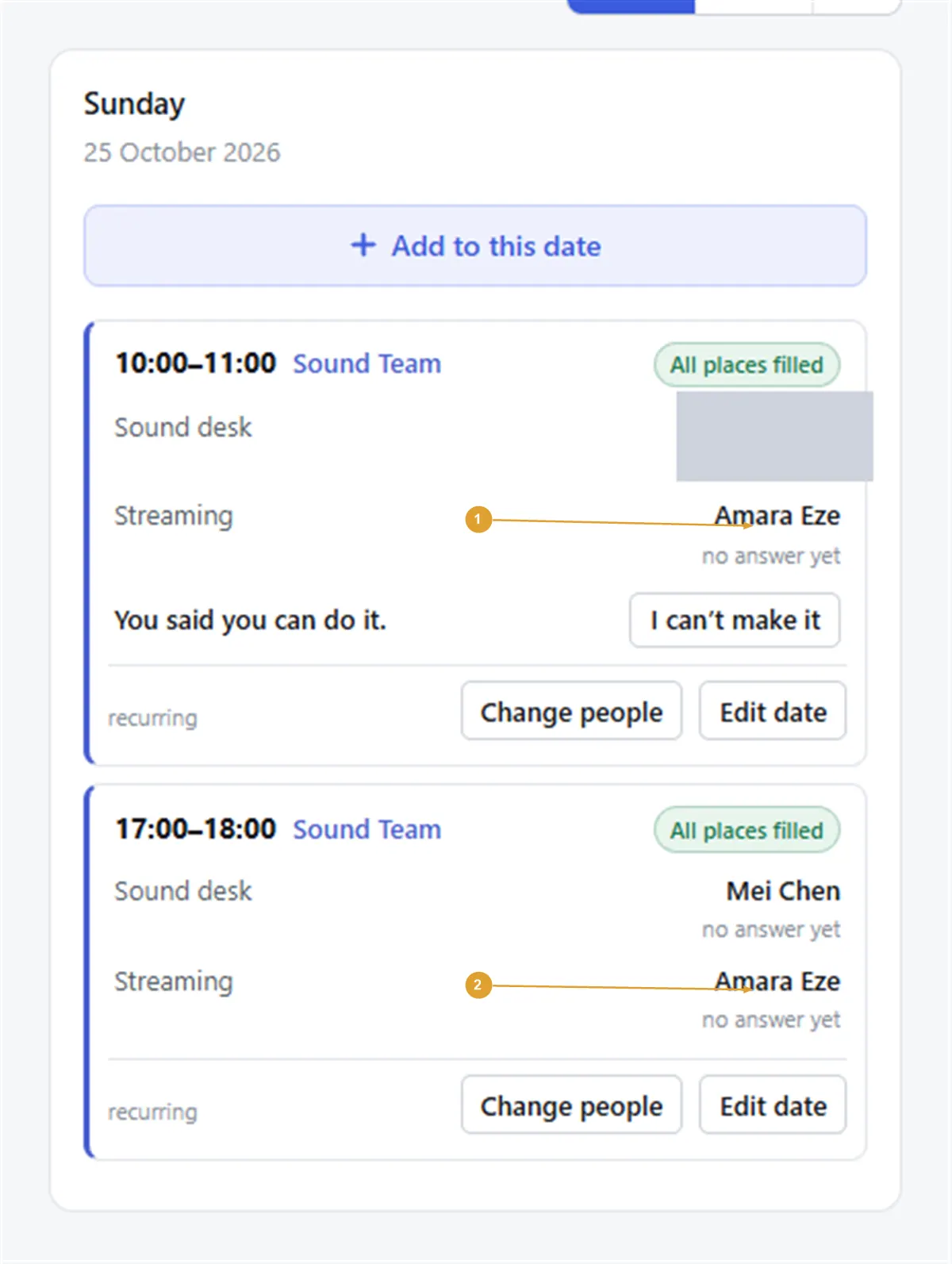Edit date for the 10:00–11:00 slot
Viewport: 952px width, 1264px height.
click(x=773, y=711)
